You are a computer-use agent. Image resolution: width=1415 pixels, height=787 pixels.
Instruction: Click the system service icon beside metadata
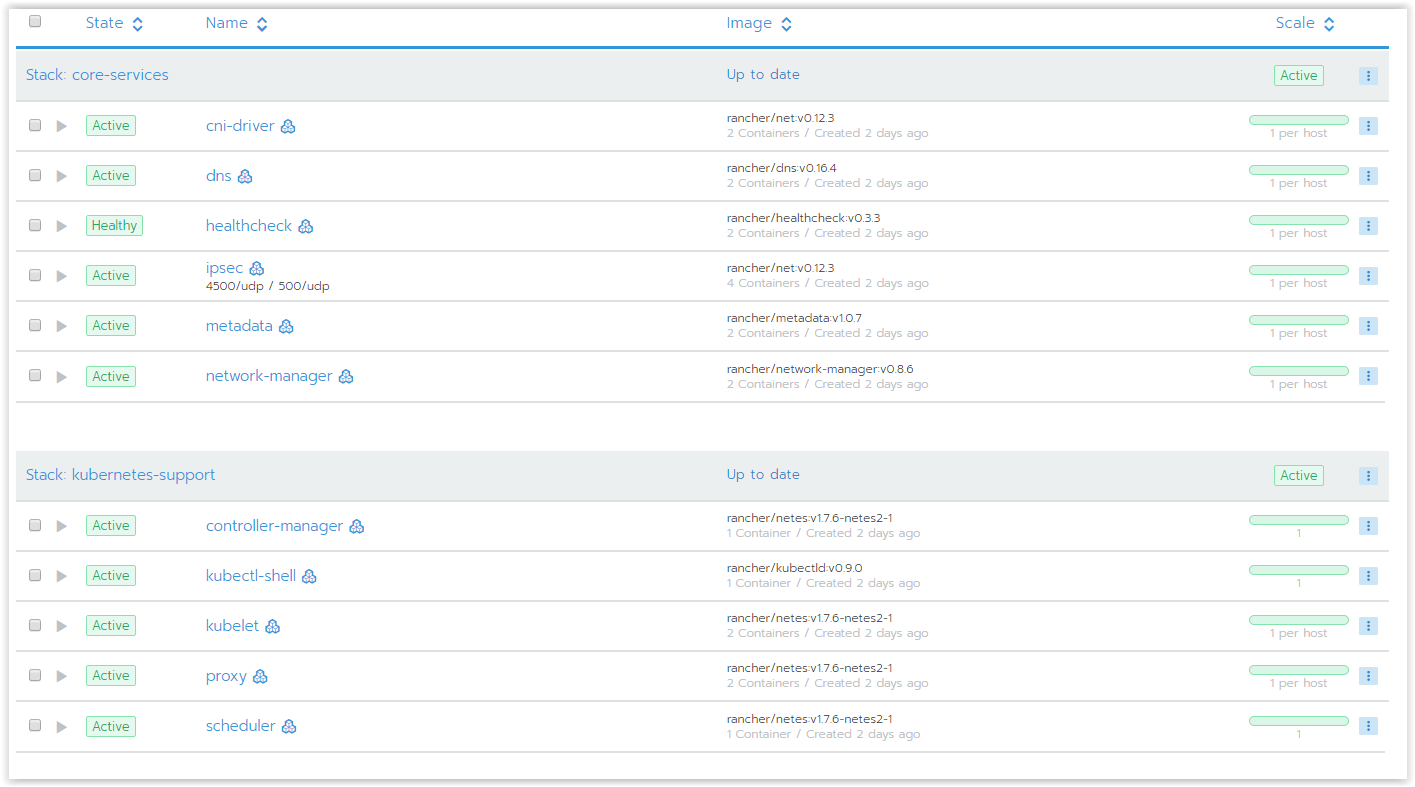click(x=286, y=326)
